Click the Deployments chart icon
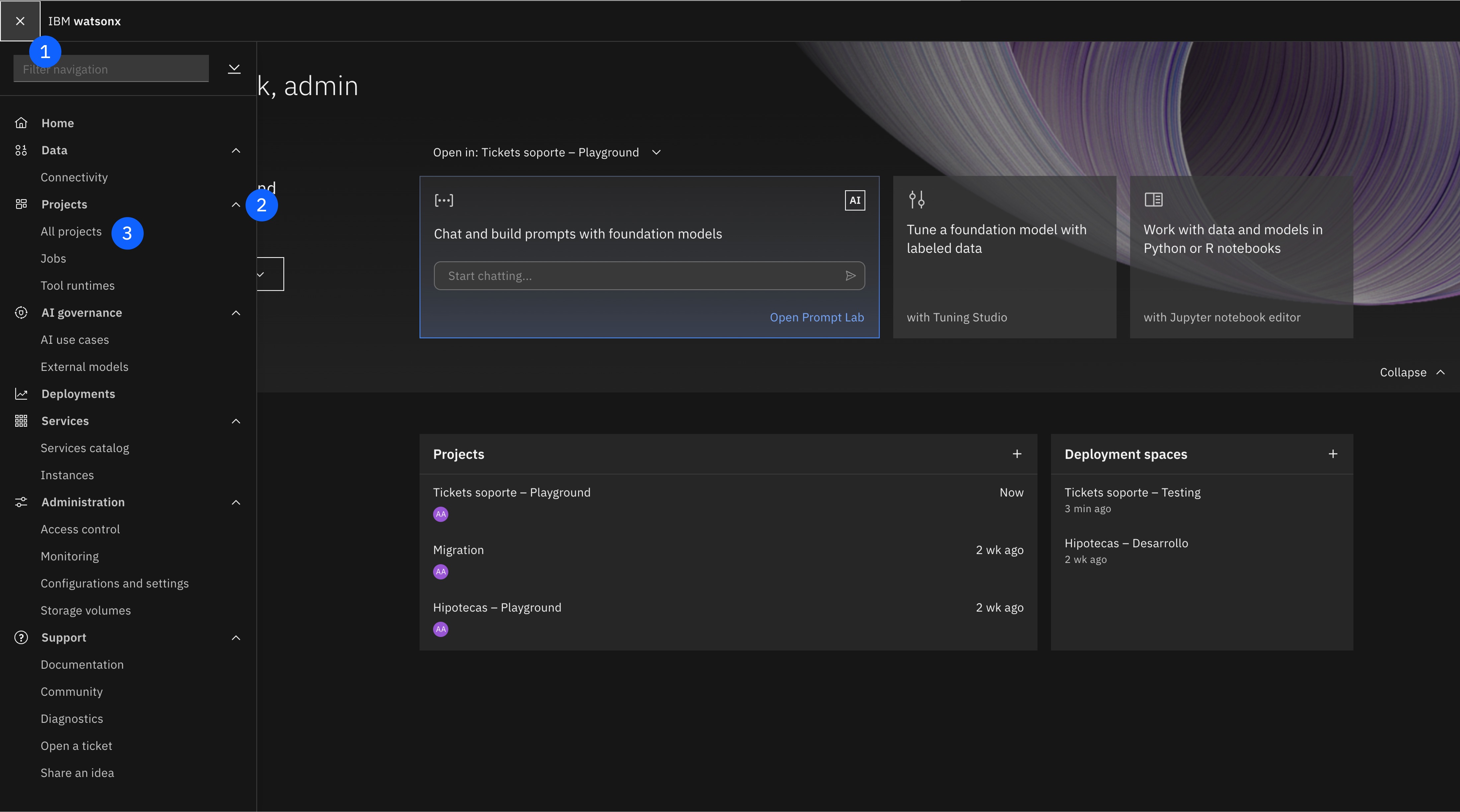This screenshot has width=1460, height=812. tap(21, 394)
